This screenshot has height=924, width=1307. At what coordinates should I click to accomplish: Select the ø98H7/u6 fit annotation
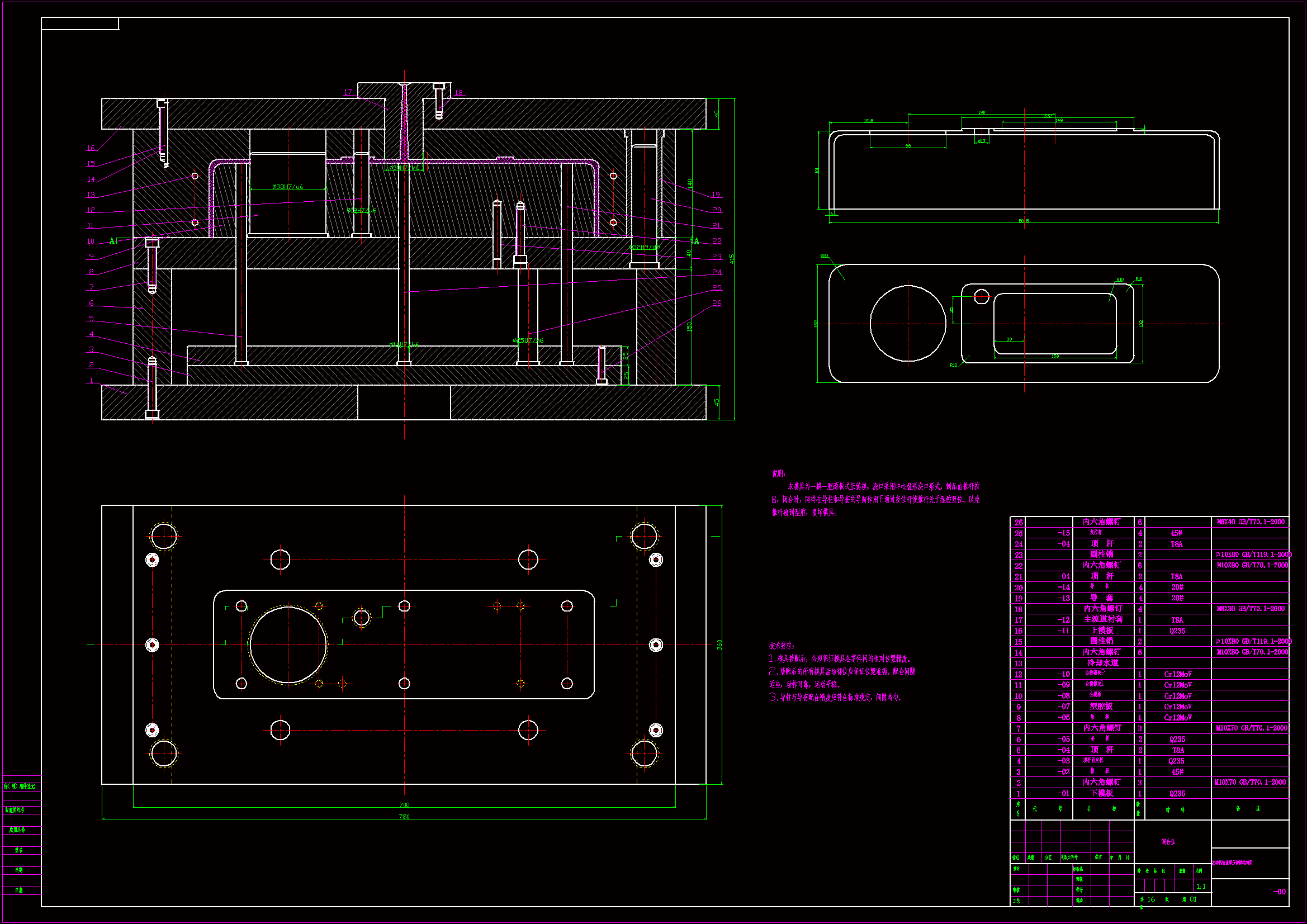[287, 187]
